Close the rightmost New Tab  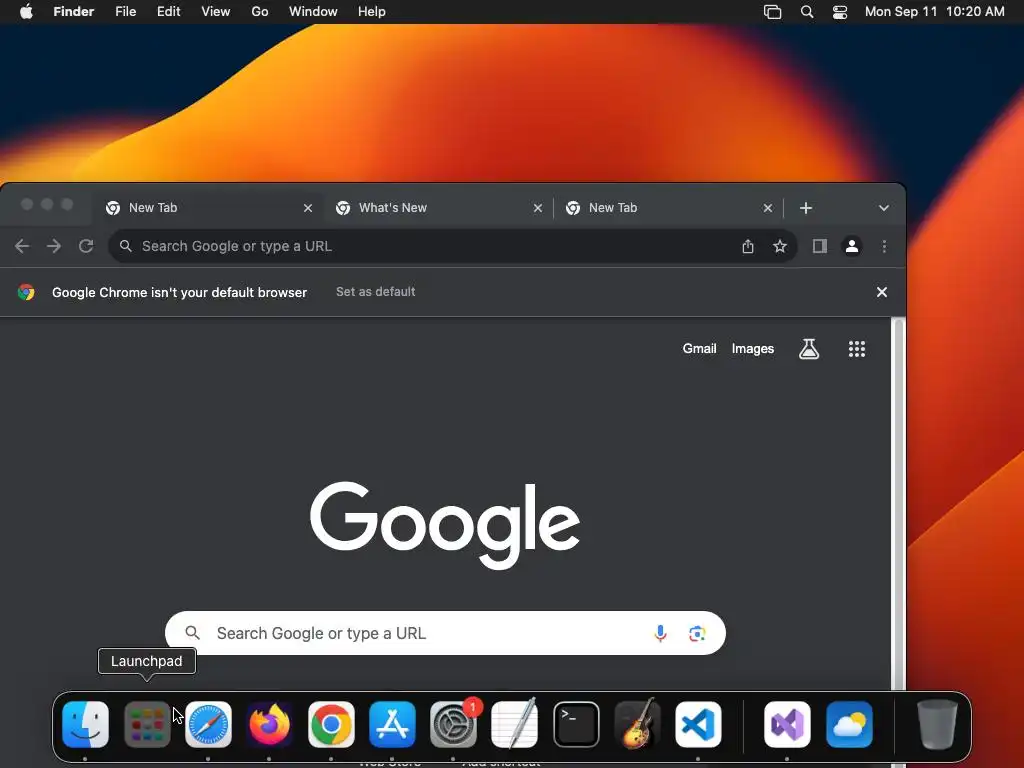(x=767, y=208)
